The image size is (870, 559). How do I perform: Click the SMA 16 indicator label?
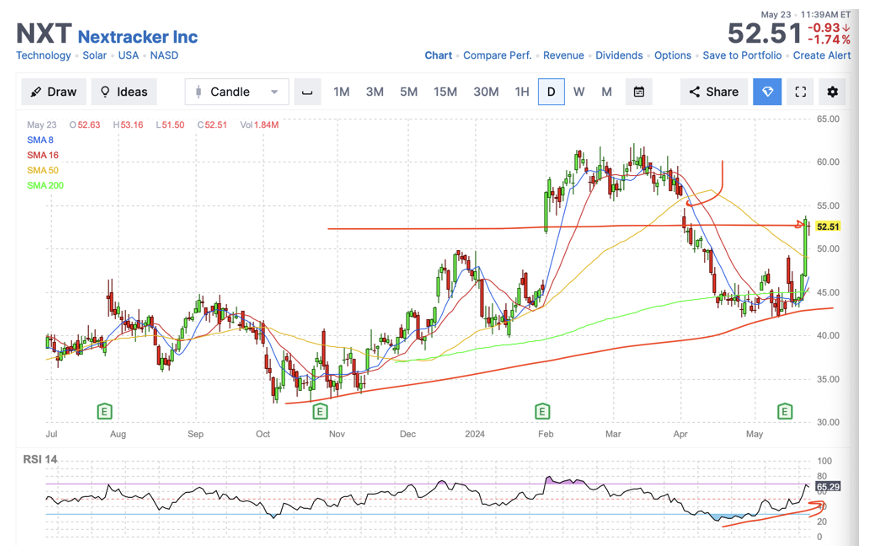[43, 155]
